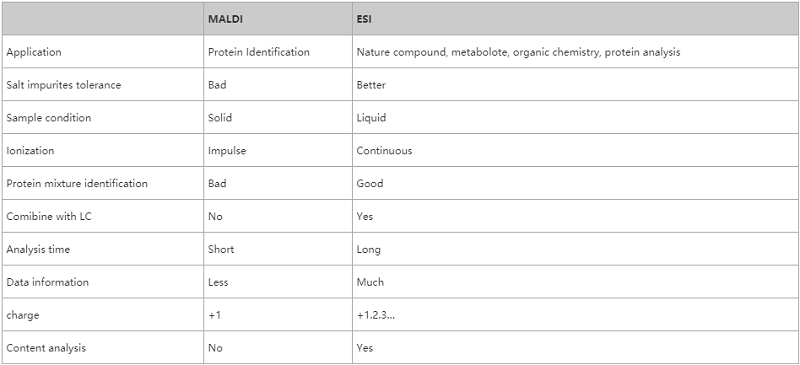
Task: Click the Content analysis row label
Action: point(46,348)
